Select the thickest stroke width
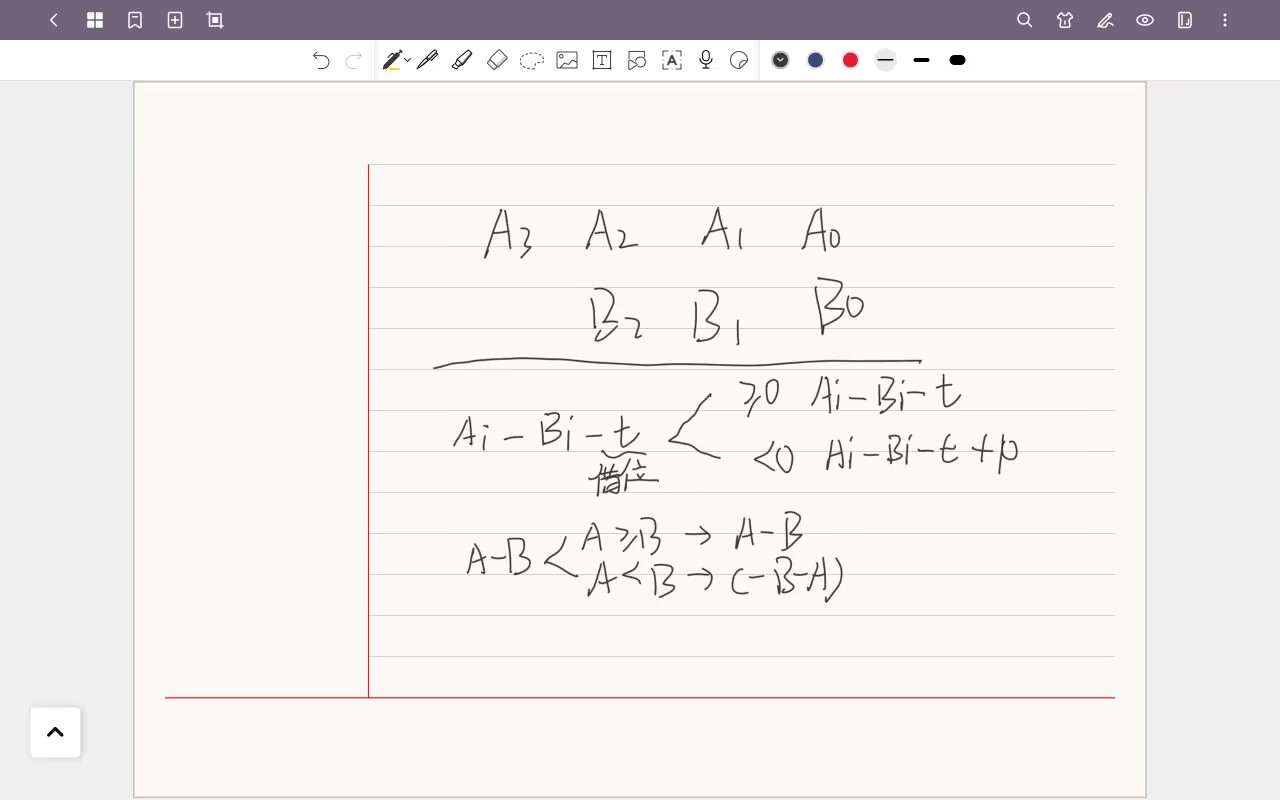 click(x=957, y=60)
